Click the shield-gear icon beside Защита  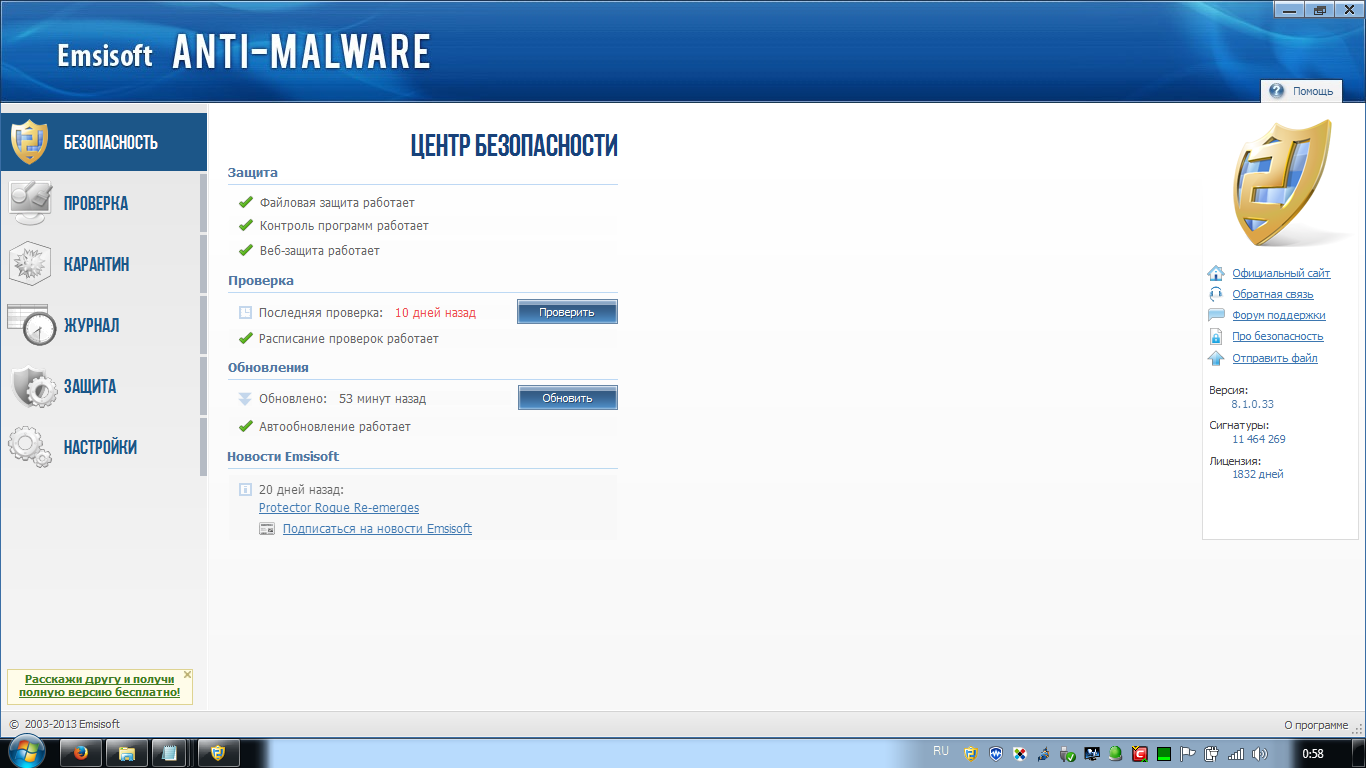[x=33, y=387]
